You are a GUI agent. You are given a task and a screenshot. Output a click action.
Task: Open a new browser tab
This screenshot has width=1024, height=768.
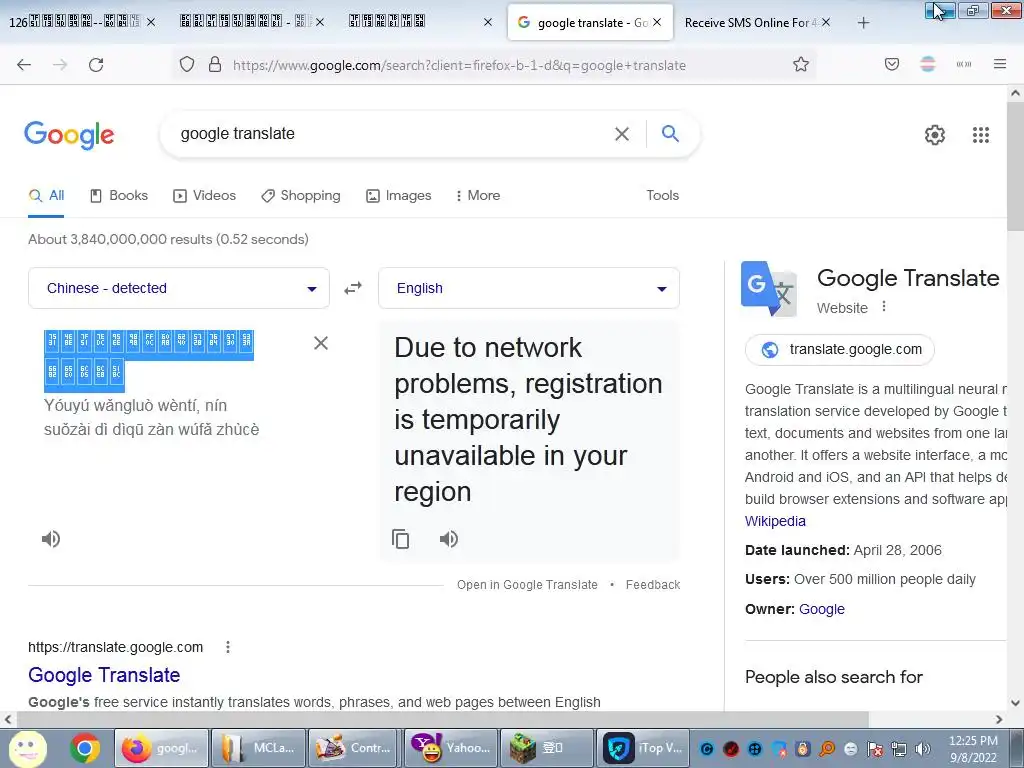point(863,23)
